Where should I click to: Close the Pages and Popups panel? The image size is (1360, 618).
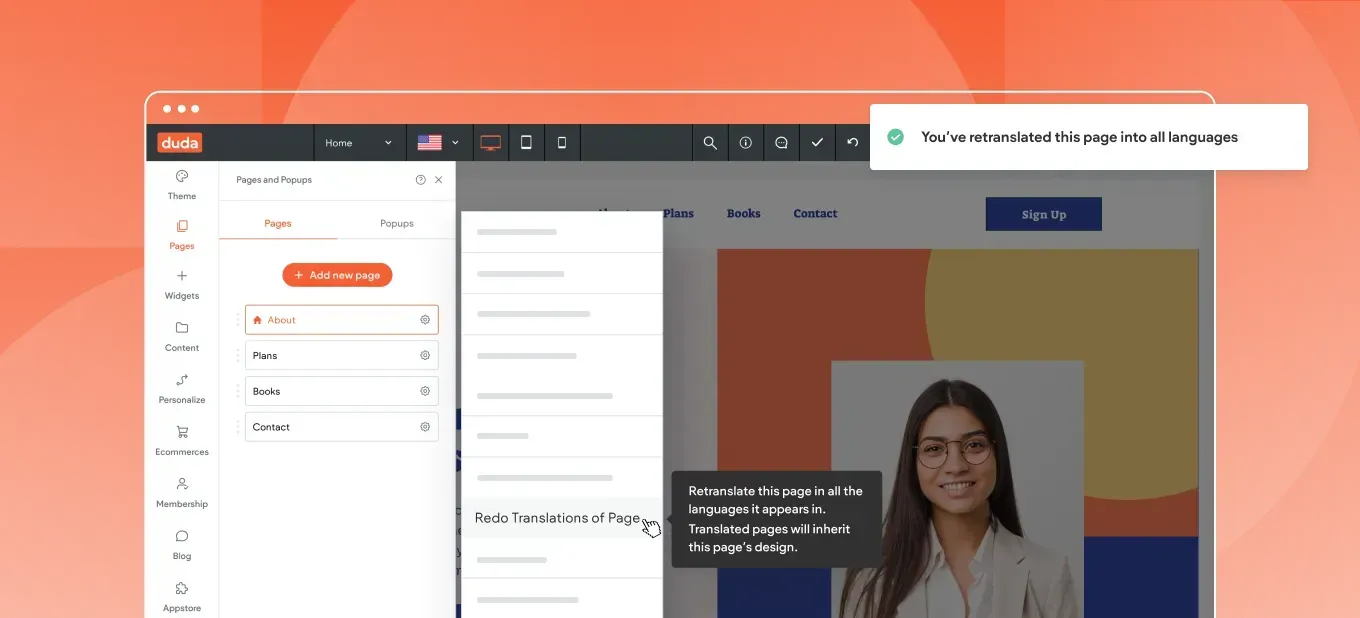438,180
